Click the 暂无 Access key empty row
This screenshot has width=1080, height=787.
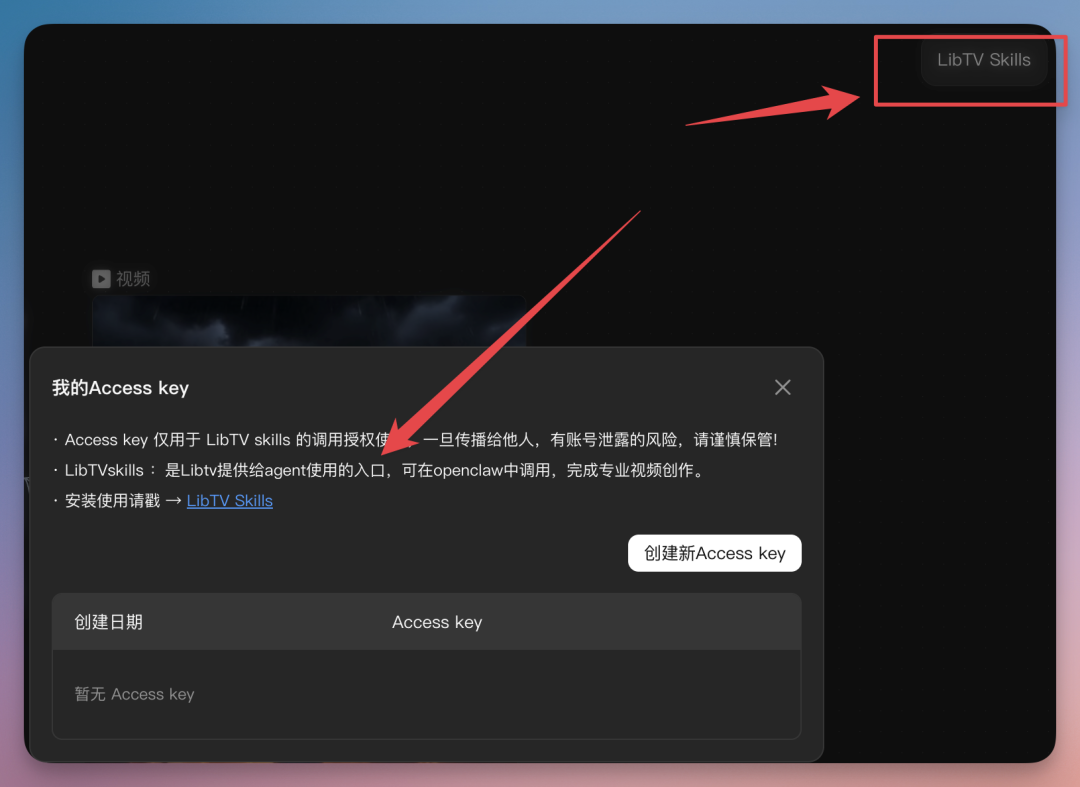click(134, 693)
